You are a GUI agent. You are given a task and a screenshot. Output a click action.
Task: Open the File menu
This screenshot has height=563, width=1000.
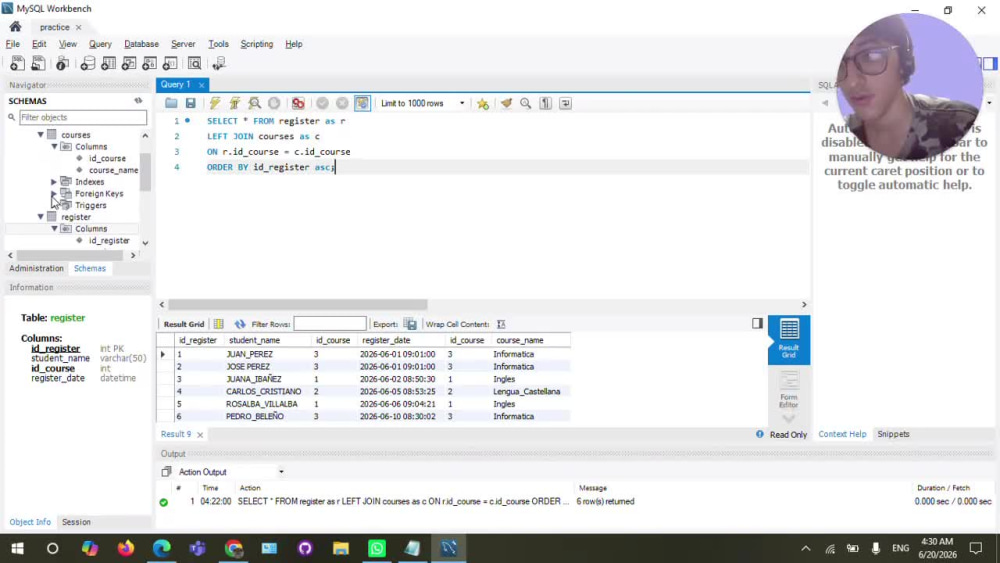pos(13,44)
